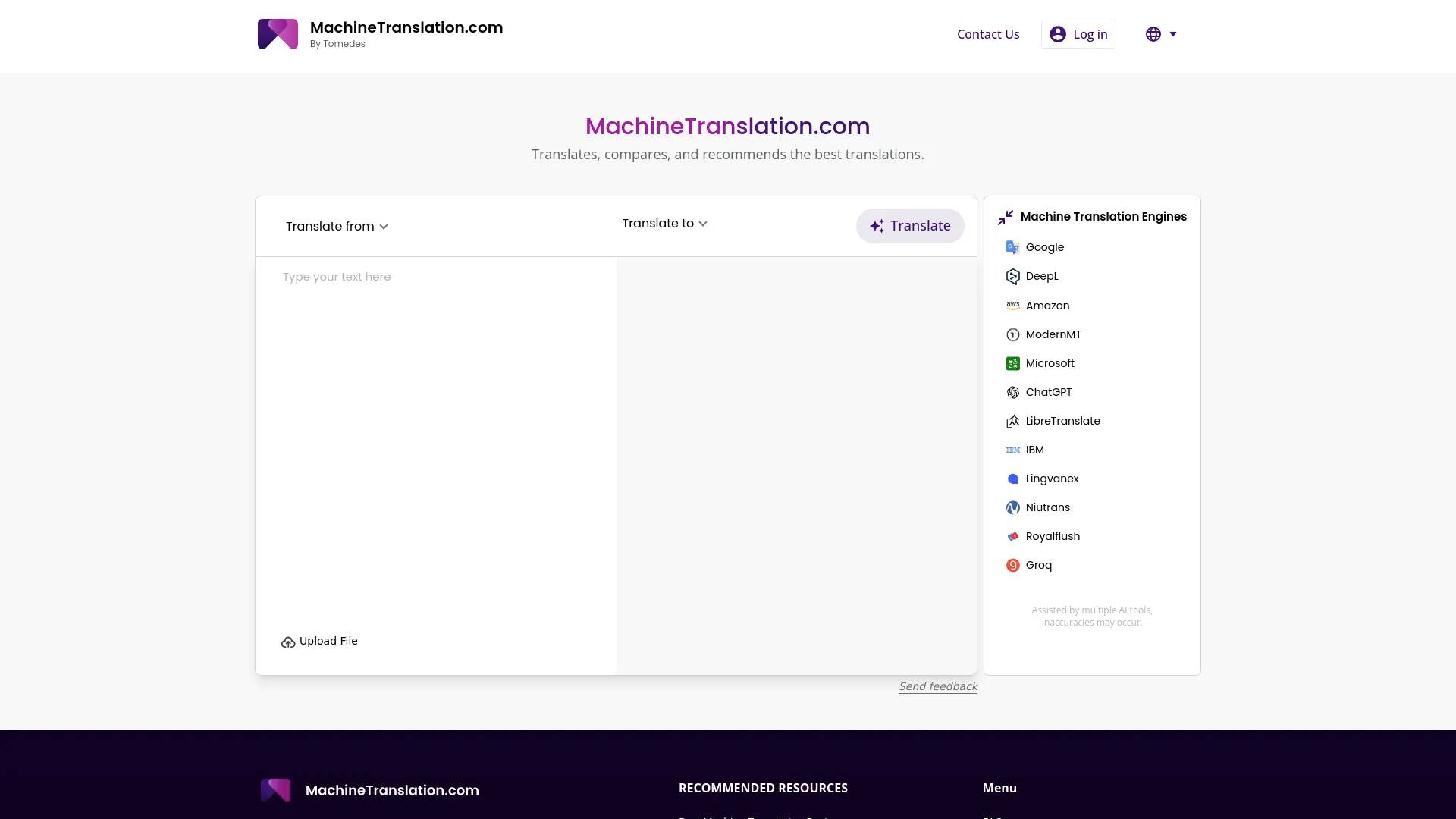Select the ModernMT engine label
1456x819 pixels.
point(1053,334)
